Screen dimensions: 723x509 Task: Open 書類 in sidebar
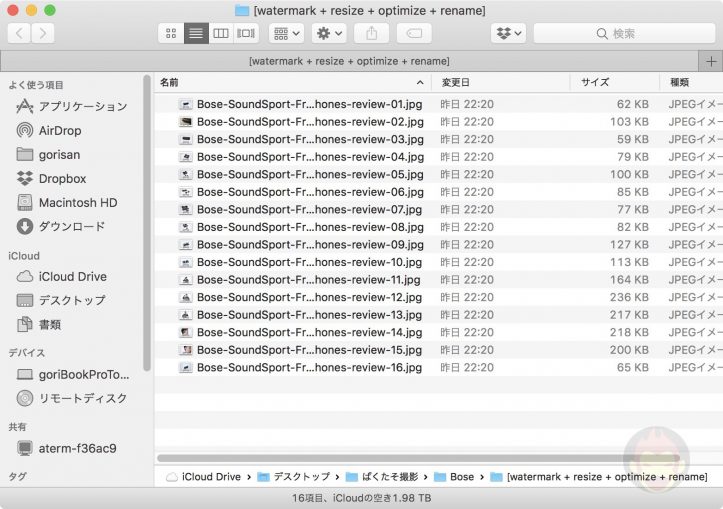pyautogui.click(x=38, y=325)
